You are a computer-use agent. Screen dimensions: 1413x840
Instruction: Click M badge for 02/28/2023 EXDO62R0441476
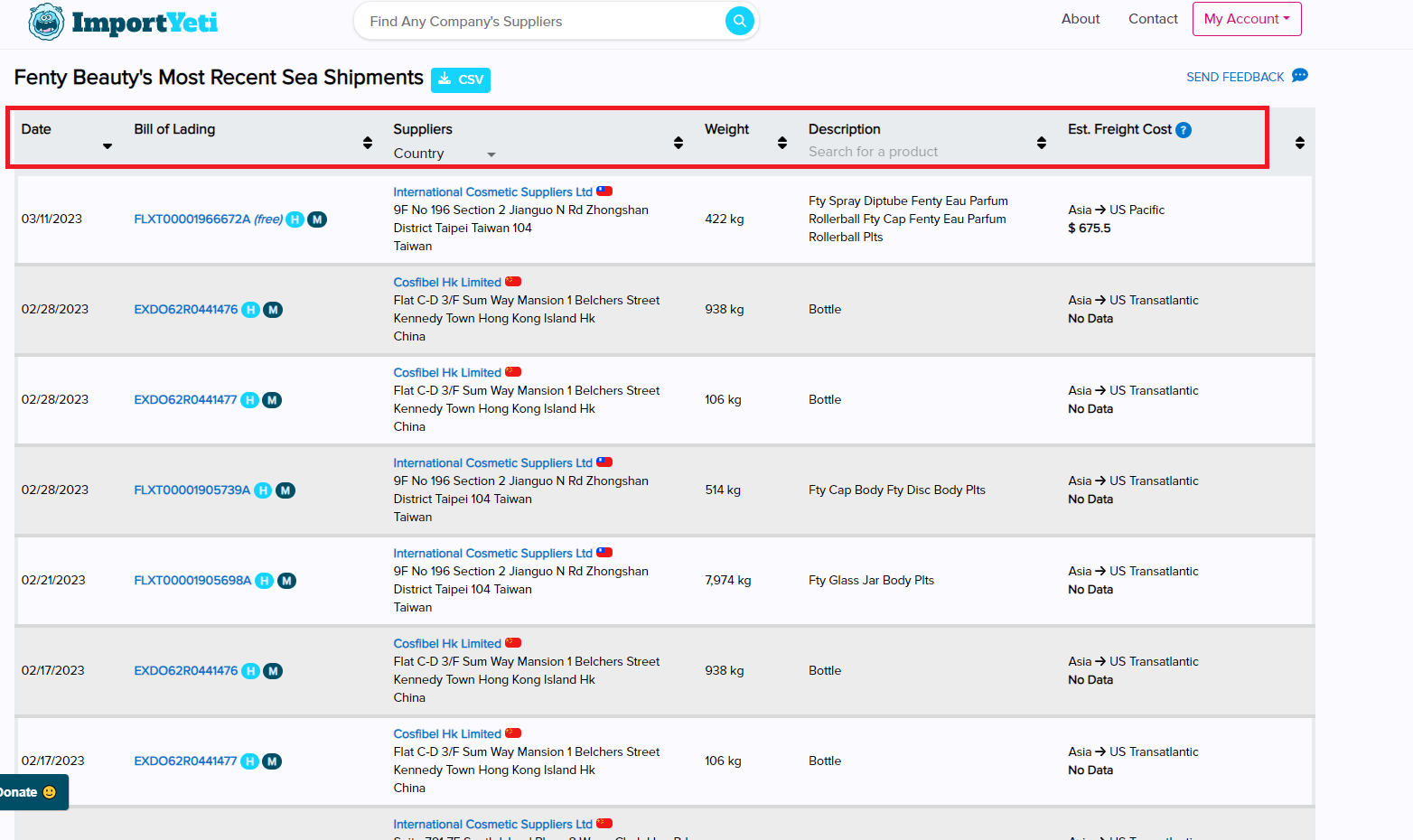click(x=273, y=310)
